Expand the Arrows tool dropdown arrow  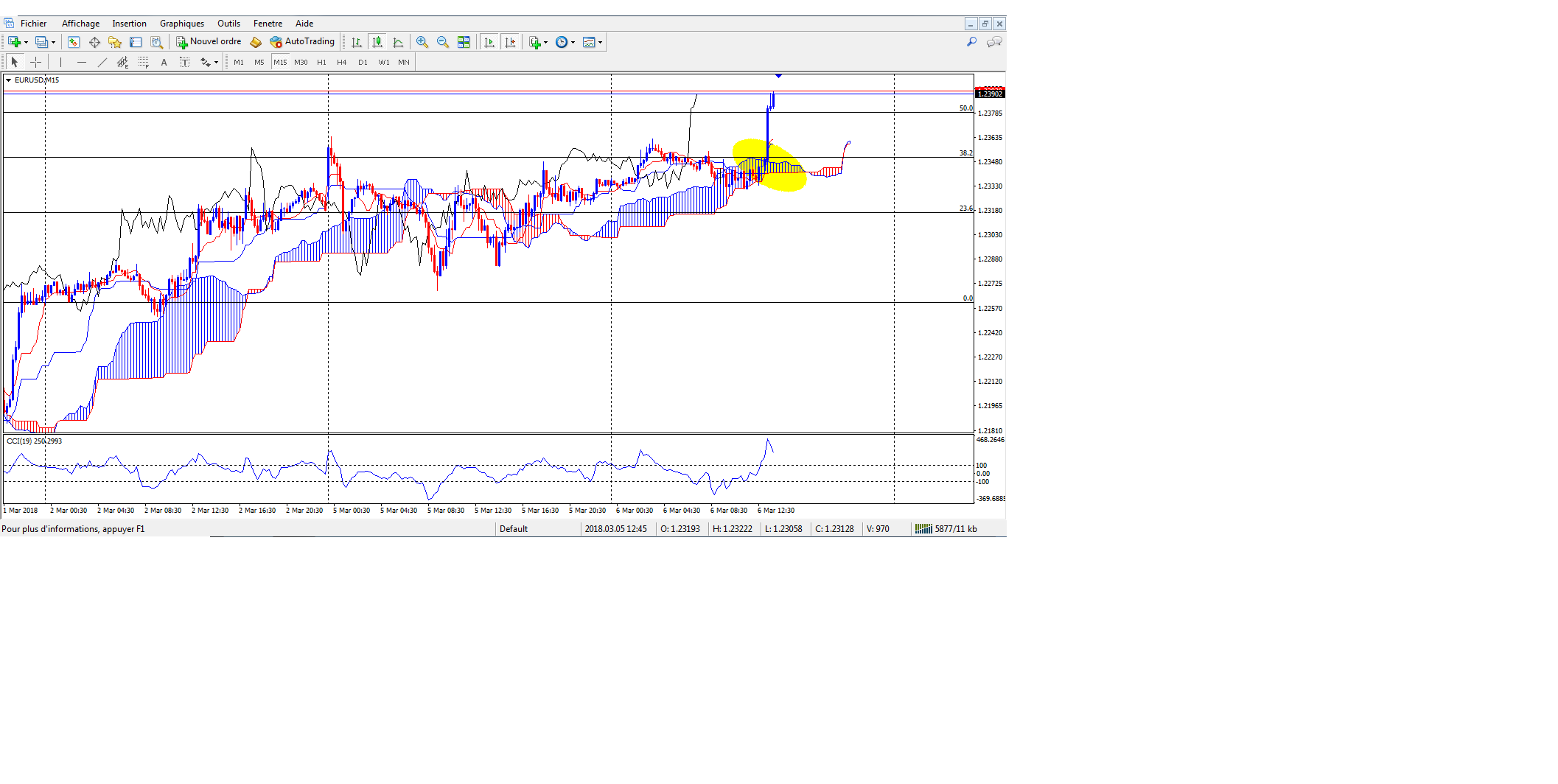(216, 62)
